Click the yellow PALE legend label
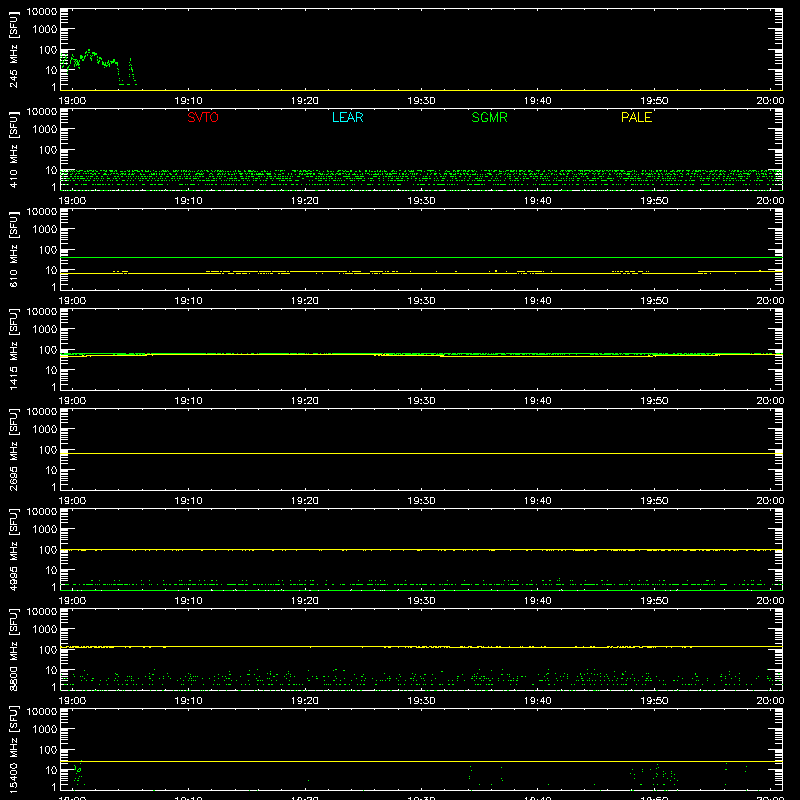 click(636, 117)
